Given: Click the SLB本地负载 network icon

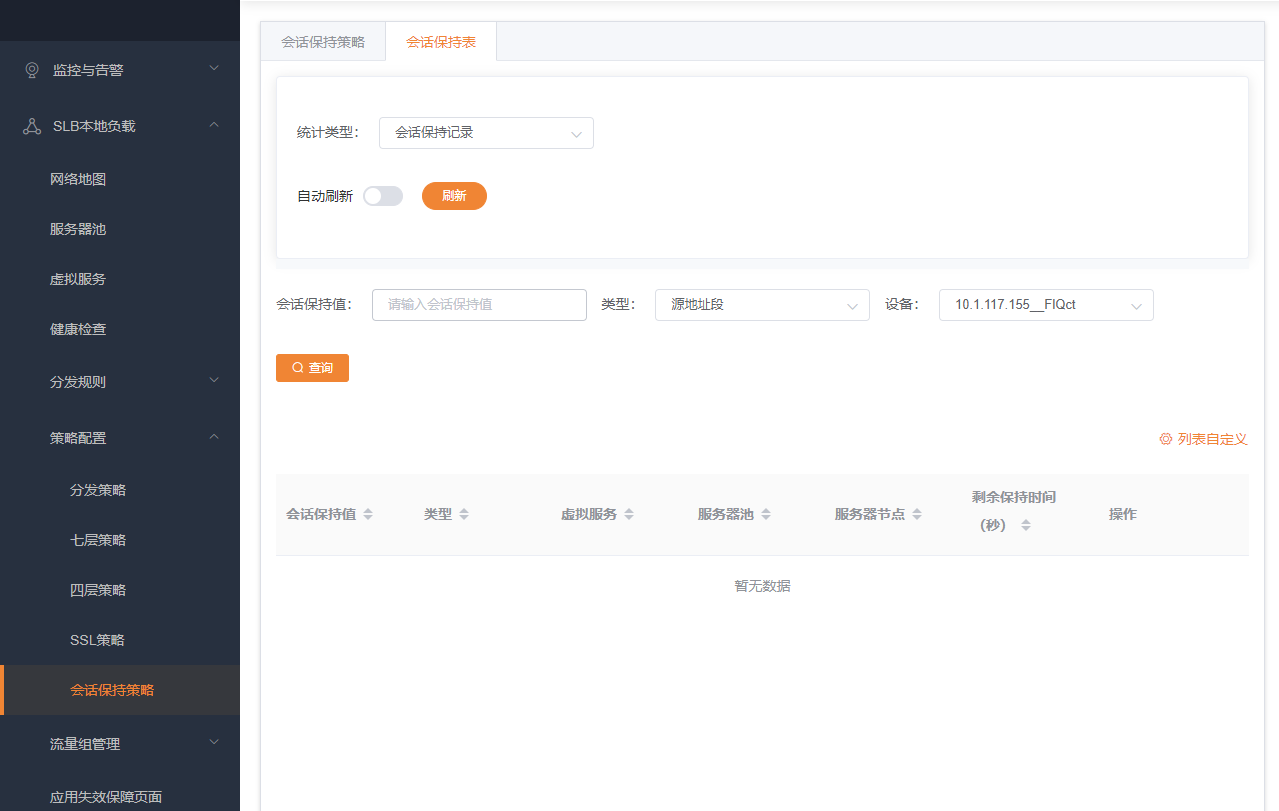Looking at the screenshot, I should (x=32, y=126).
